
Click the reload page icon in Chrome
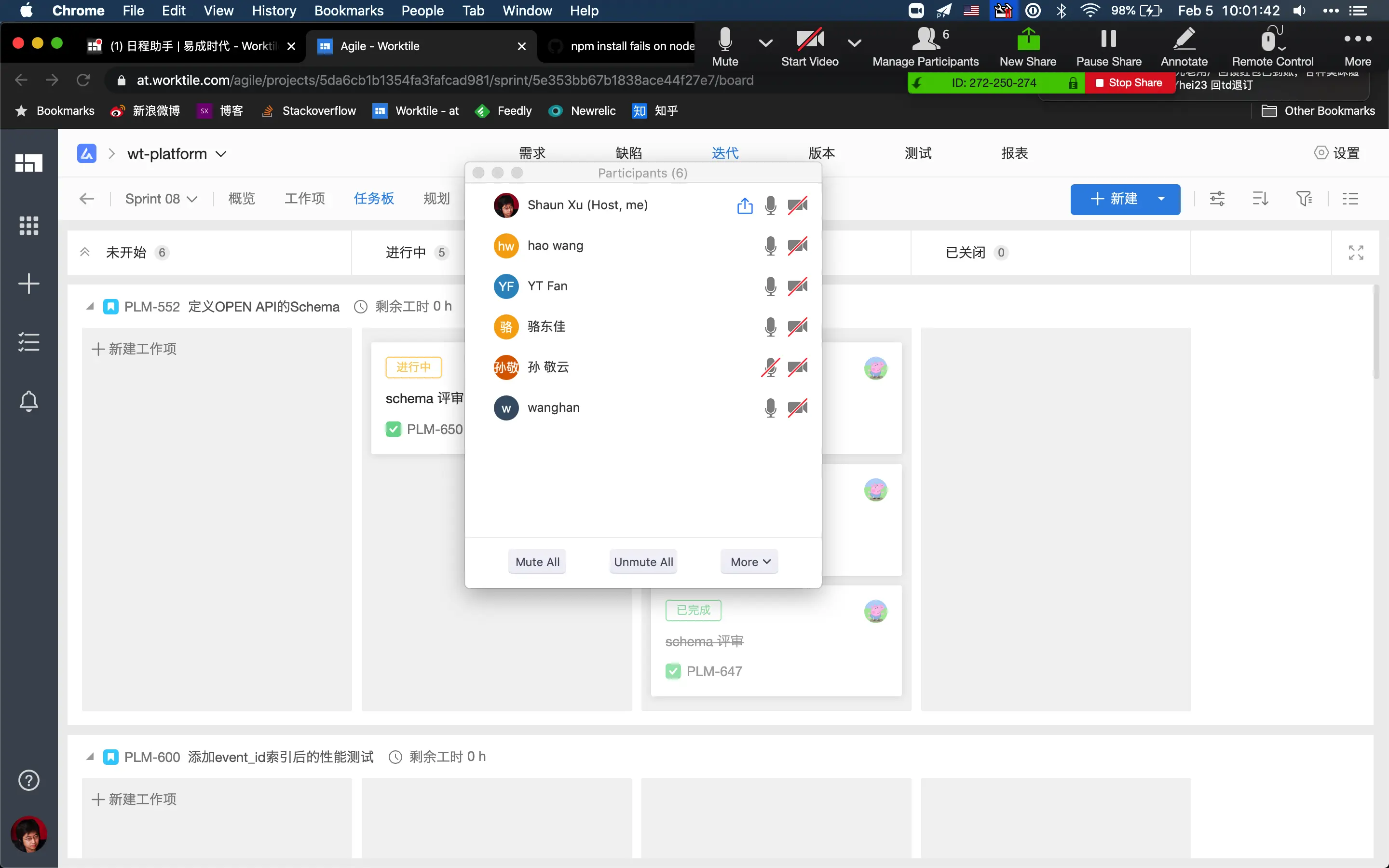coord(83,81)
